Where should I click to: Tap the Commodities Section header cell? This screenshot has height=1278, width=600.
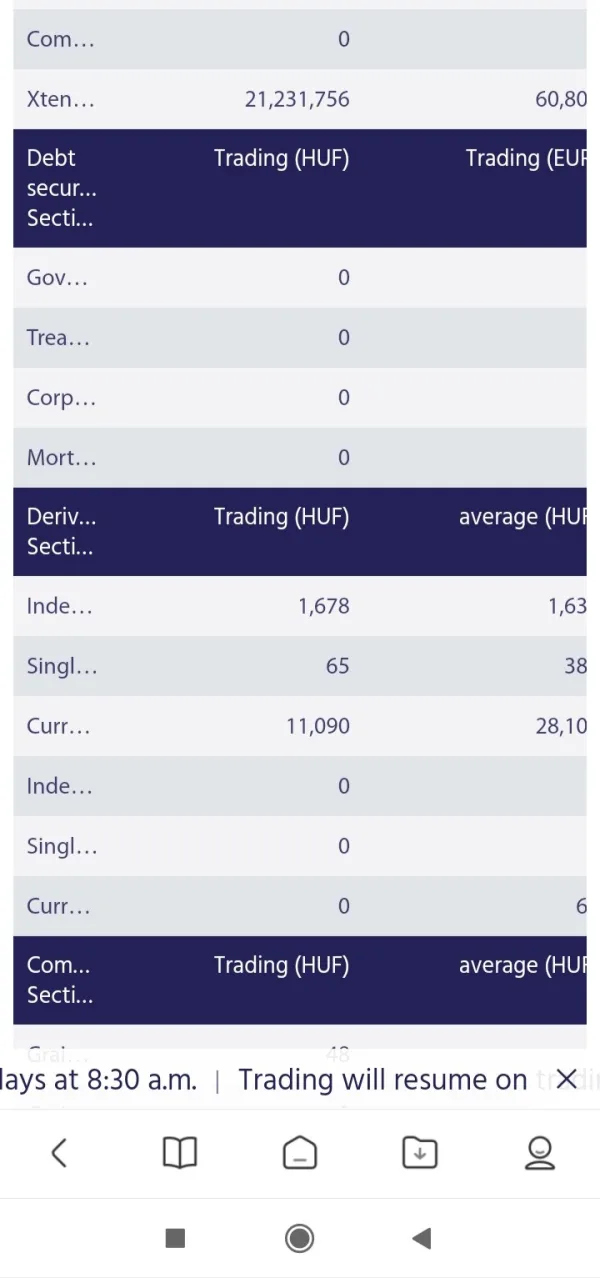pos(58,980)
